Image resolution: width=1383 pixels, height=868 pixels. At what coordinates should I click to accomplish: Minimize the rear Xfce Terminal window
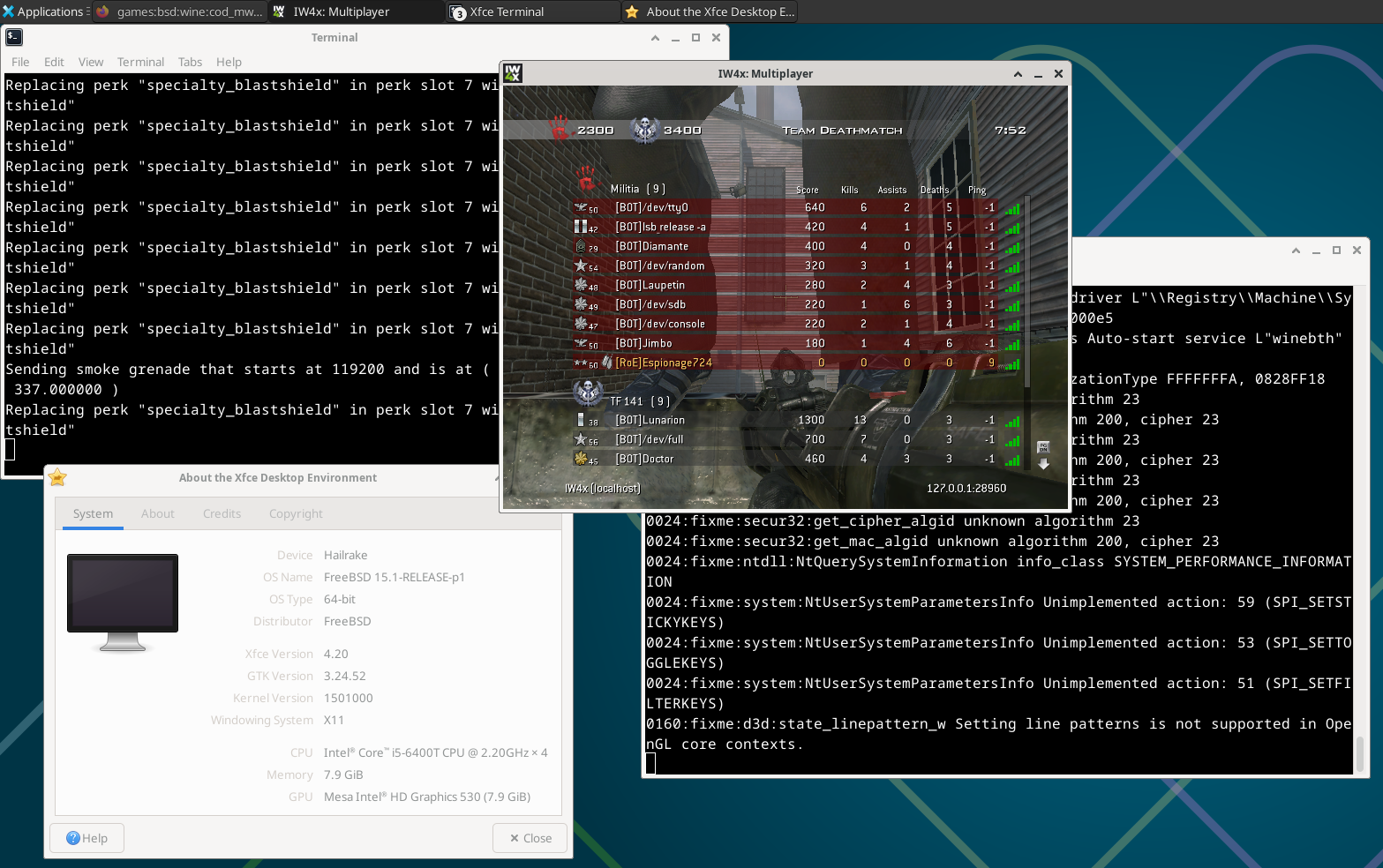click(1316, 251)
